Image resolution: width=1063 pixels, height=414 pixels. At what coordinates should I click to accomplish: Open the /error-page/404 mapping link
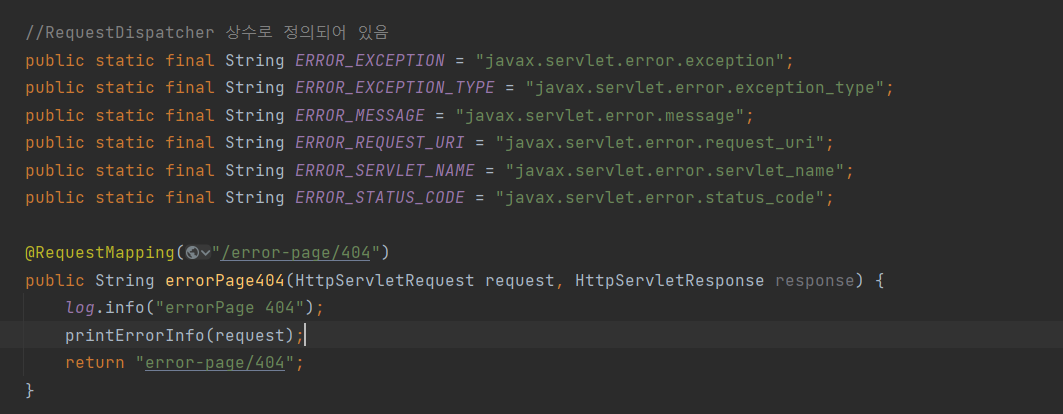coord(296,253)
